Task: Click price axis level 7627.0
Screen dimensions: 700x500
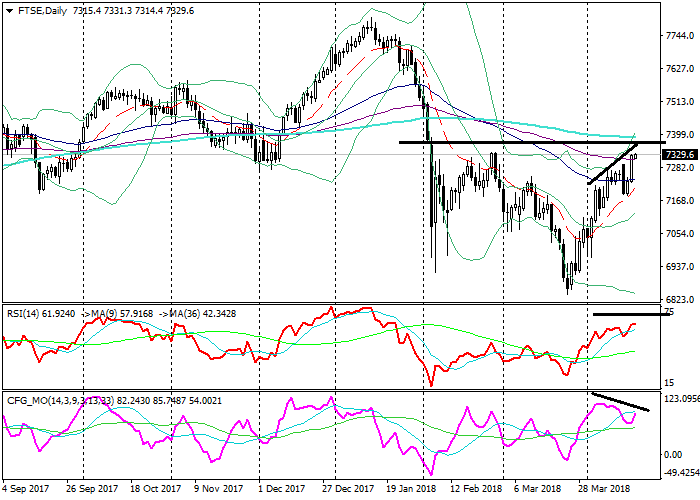Action: point(679,69)
